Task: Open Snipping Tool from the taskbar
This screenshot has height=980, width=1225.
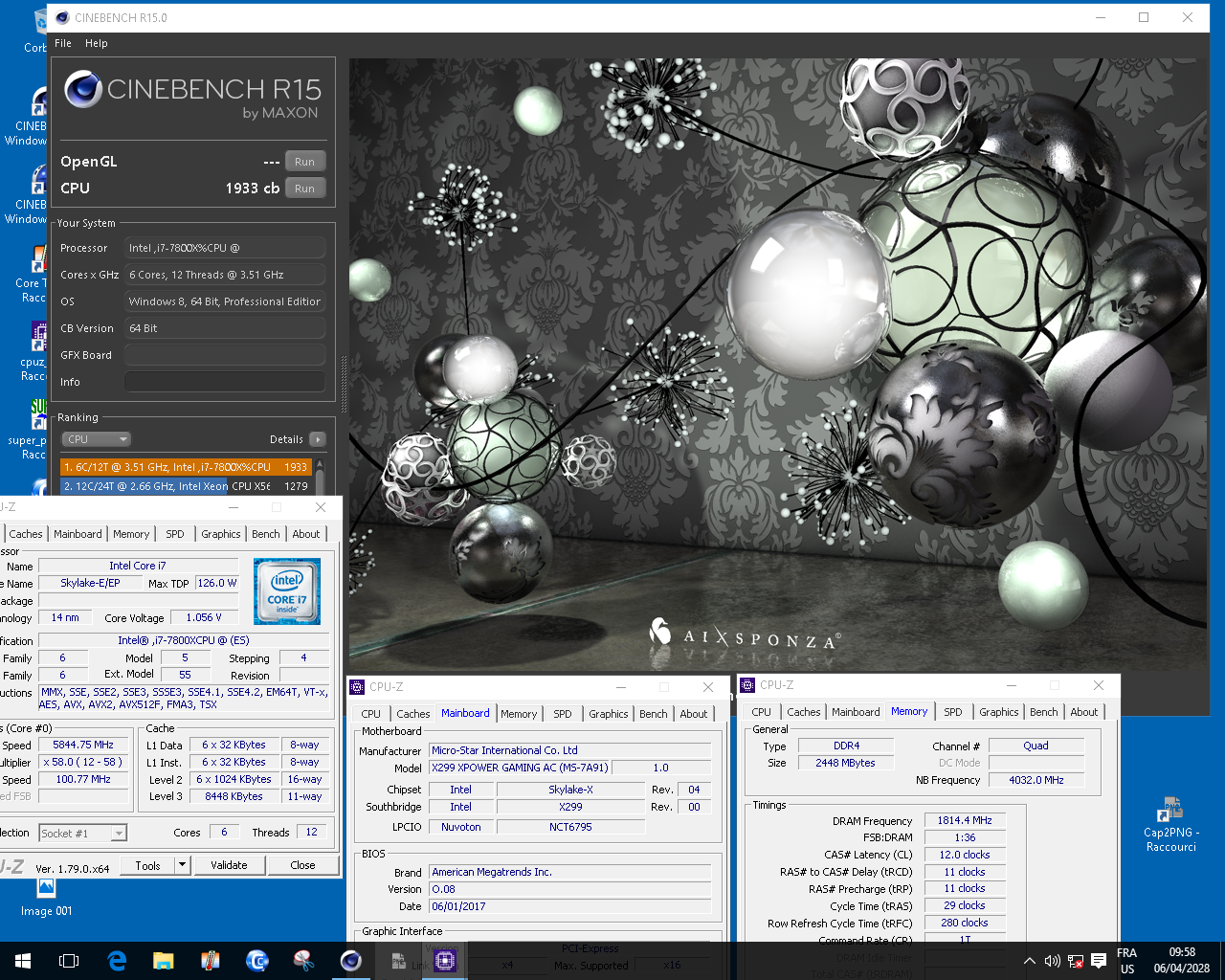Action: pyautogui.click(x=304, y=961)
